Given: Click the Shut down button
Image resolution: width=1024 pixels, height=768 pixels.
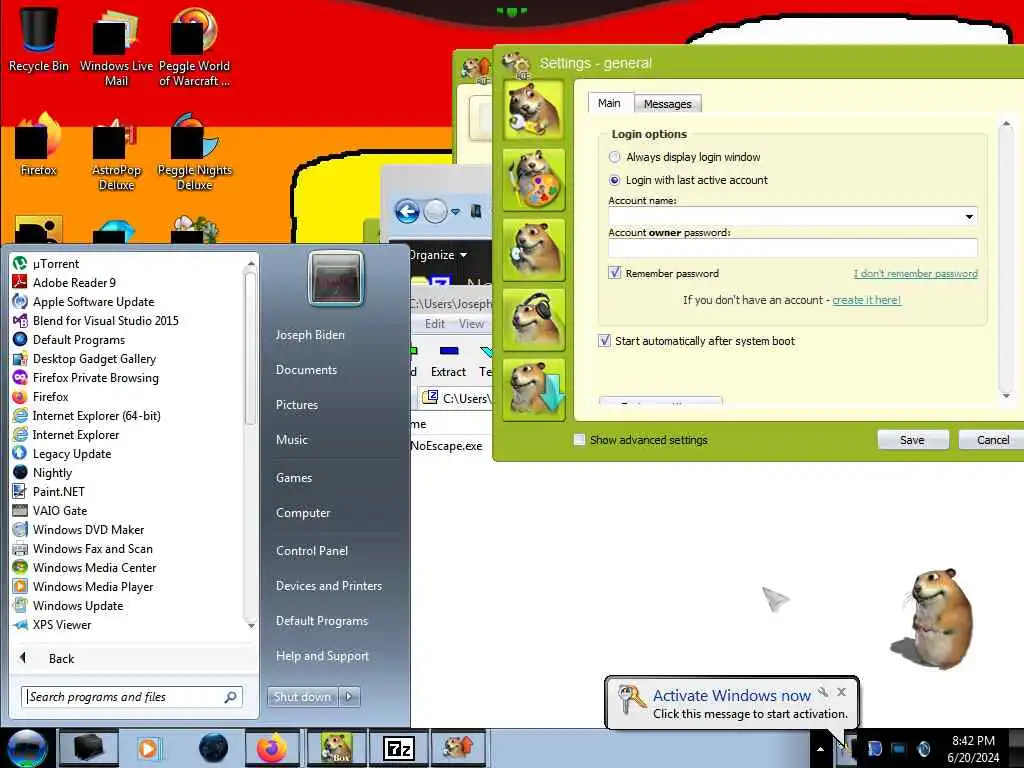Looking at the screenshot, I should tap(302, 697).
